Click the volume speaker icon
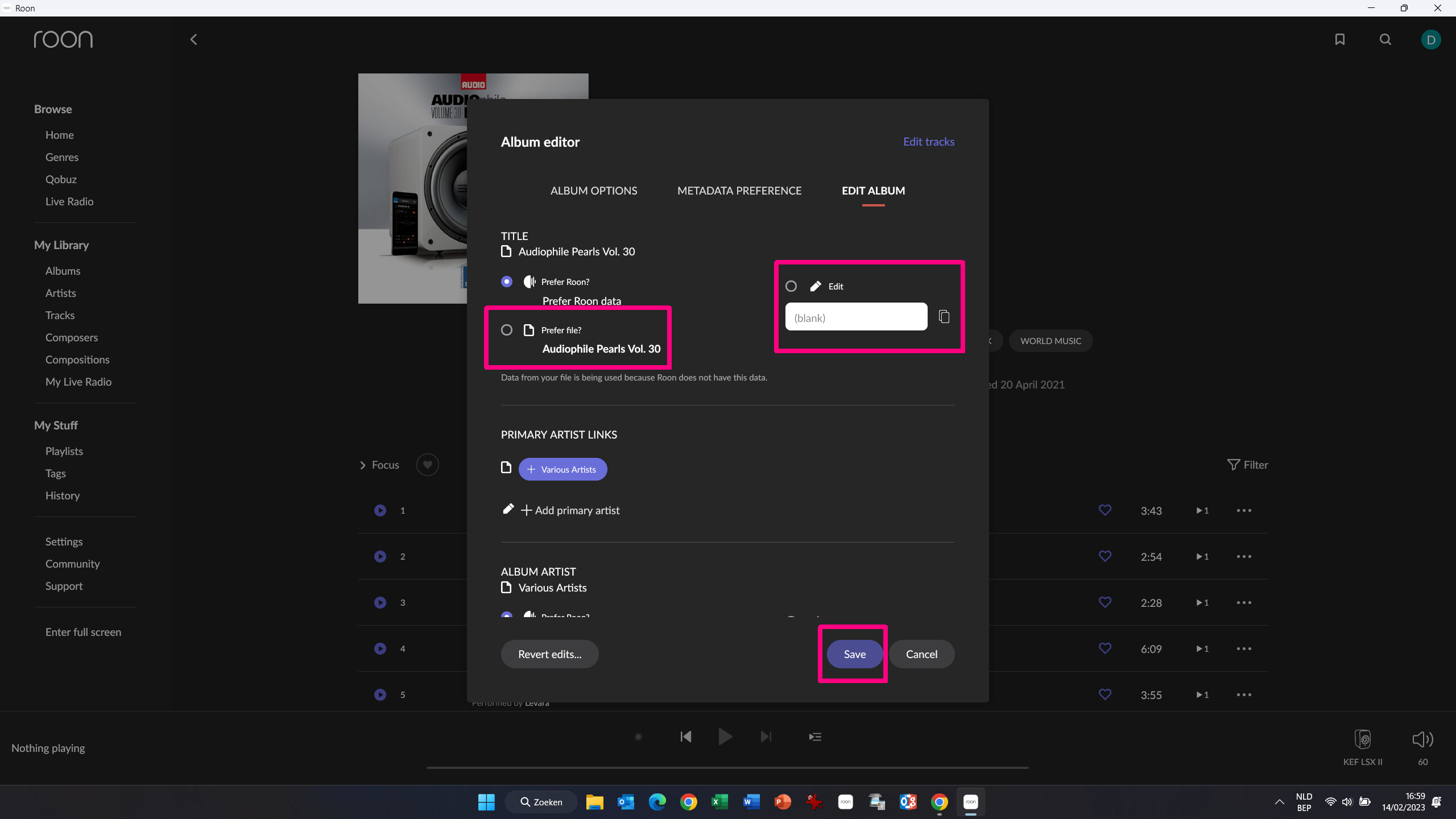This screenshot has width=1456, height=819. tap(1422, 739)
